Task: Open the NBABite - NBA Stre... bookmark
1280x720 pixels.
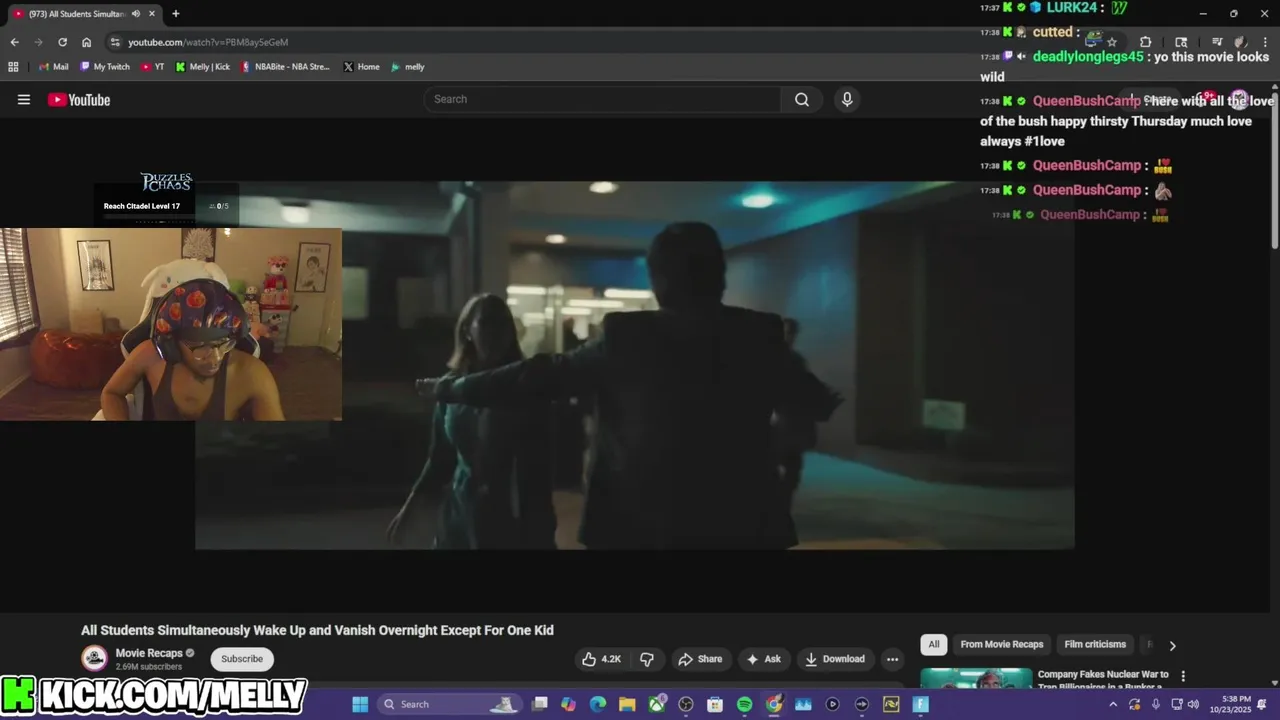Action: point(285,67)
